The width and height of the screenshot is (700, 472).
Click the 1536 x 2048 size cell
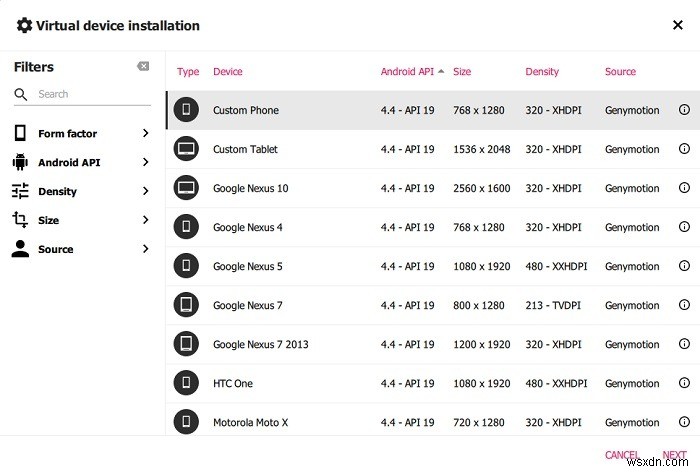482,149
